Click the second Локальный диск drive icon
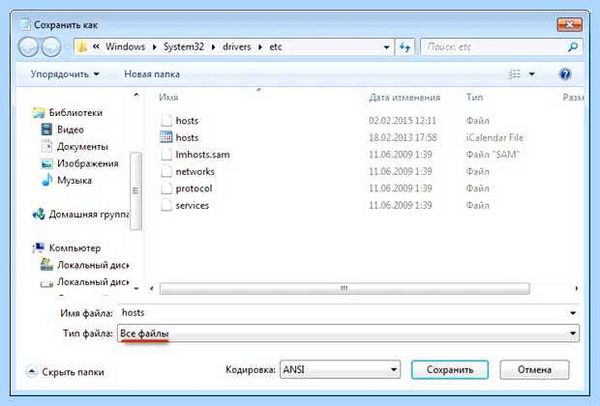 click(x=46, y=283)
